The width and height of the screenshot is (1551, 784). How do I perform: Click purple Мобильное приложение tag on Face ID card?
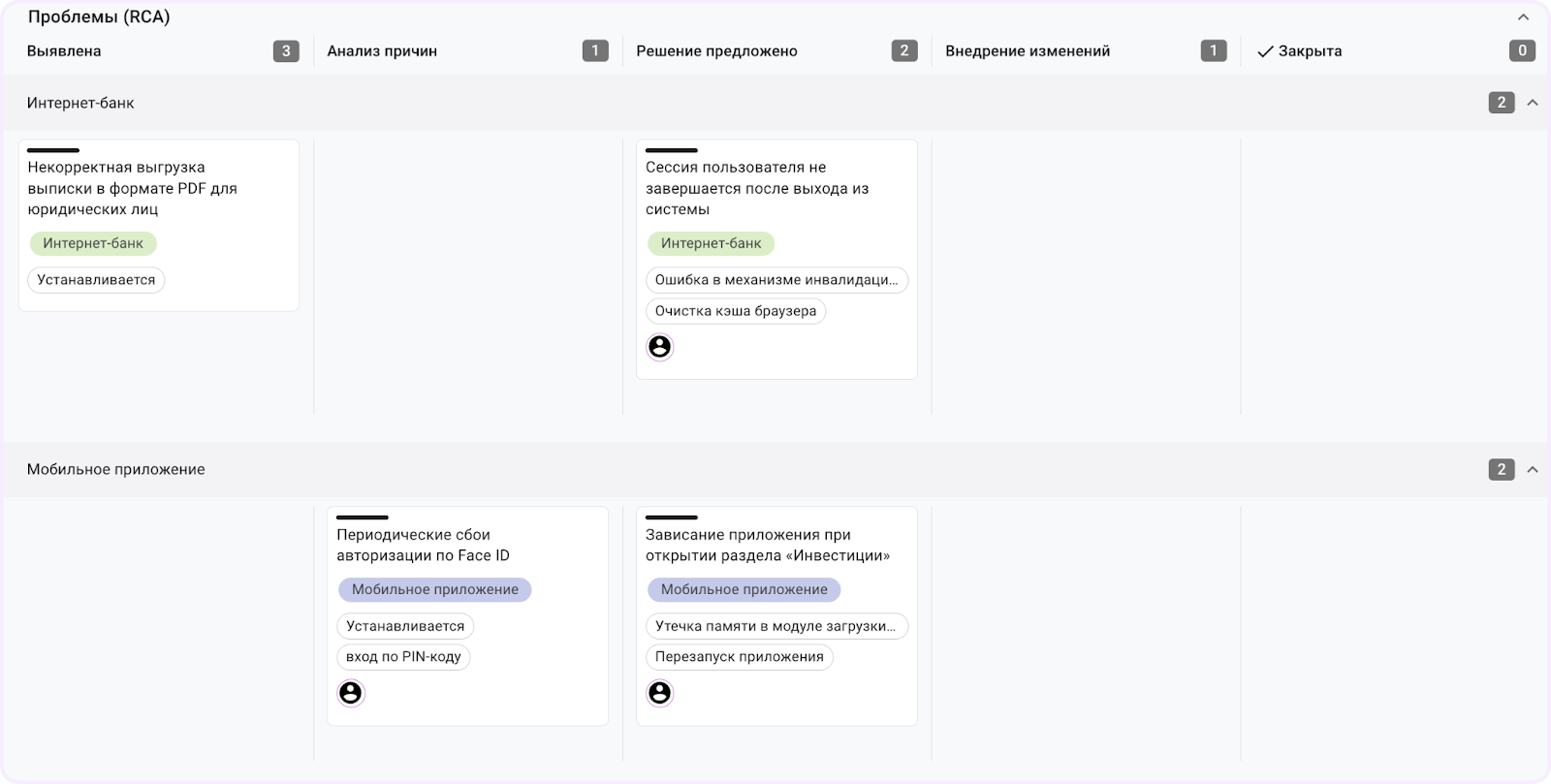click(x=434, y=589)
